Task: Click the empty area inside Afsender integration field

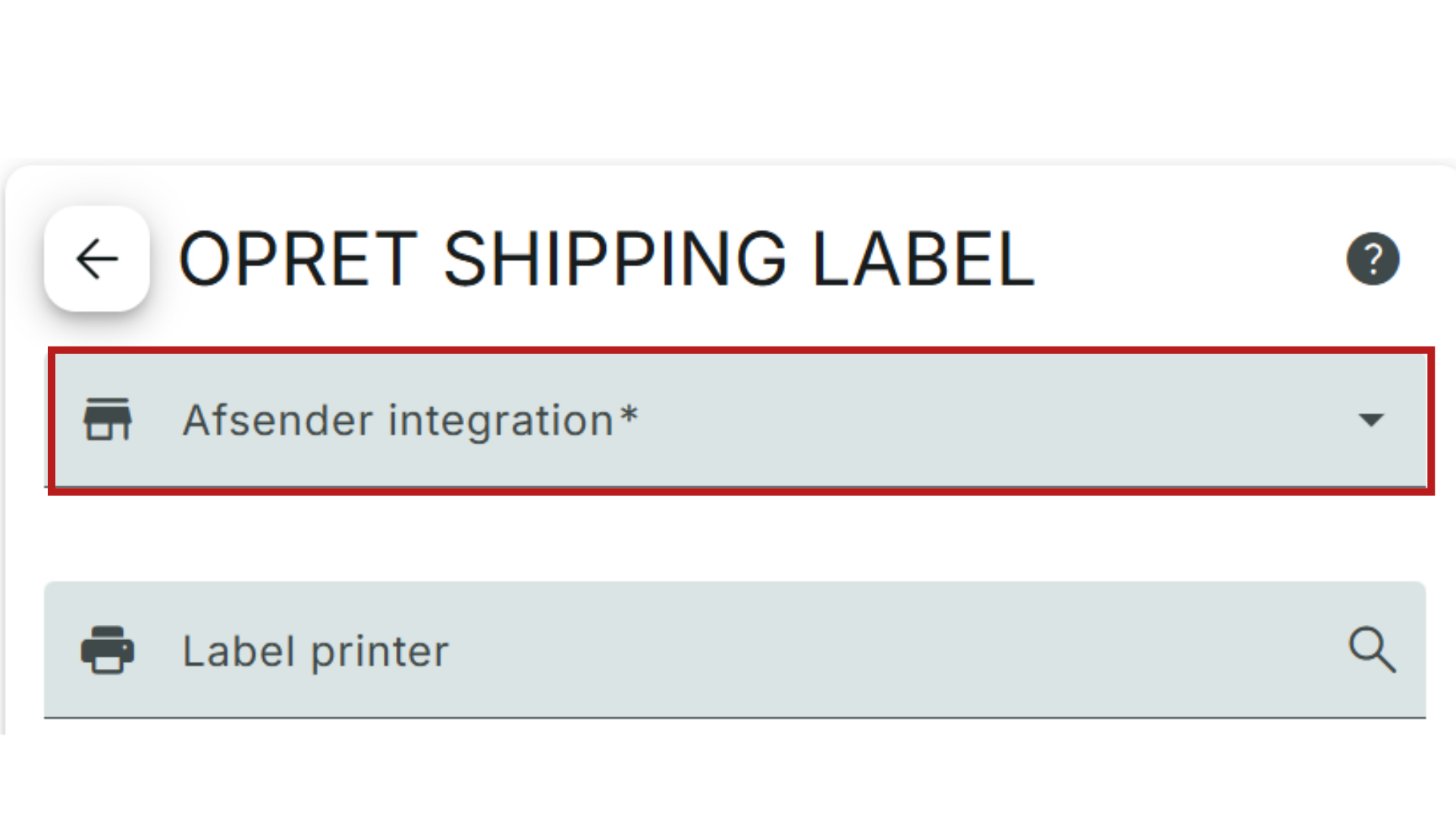Action: (993, 421)
